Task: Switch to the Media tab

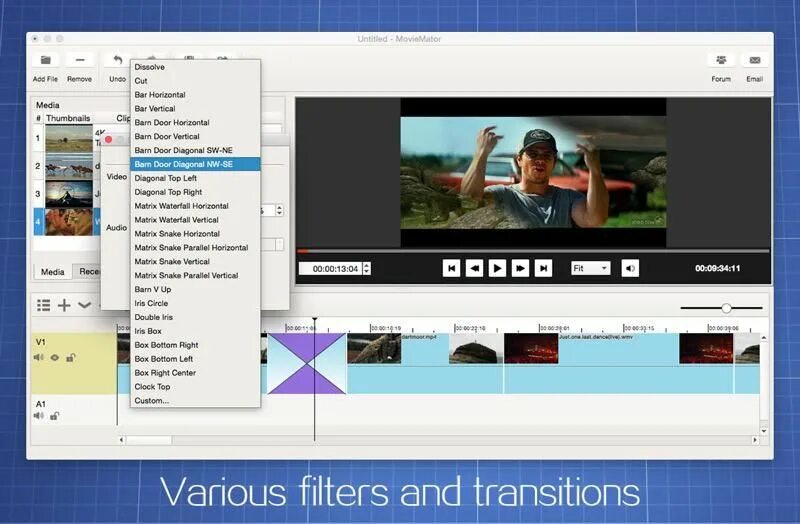Action: click(53, 272)
